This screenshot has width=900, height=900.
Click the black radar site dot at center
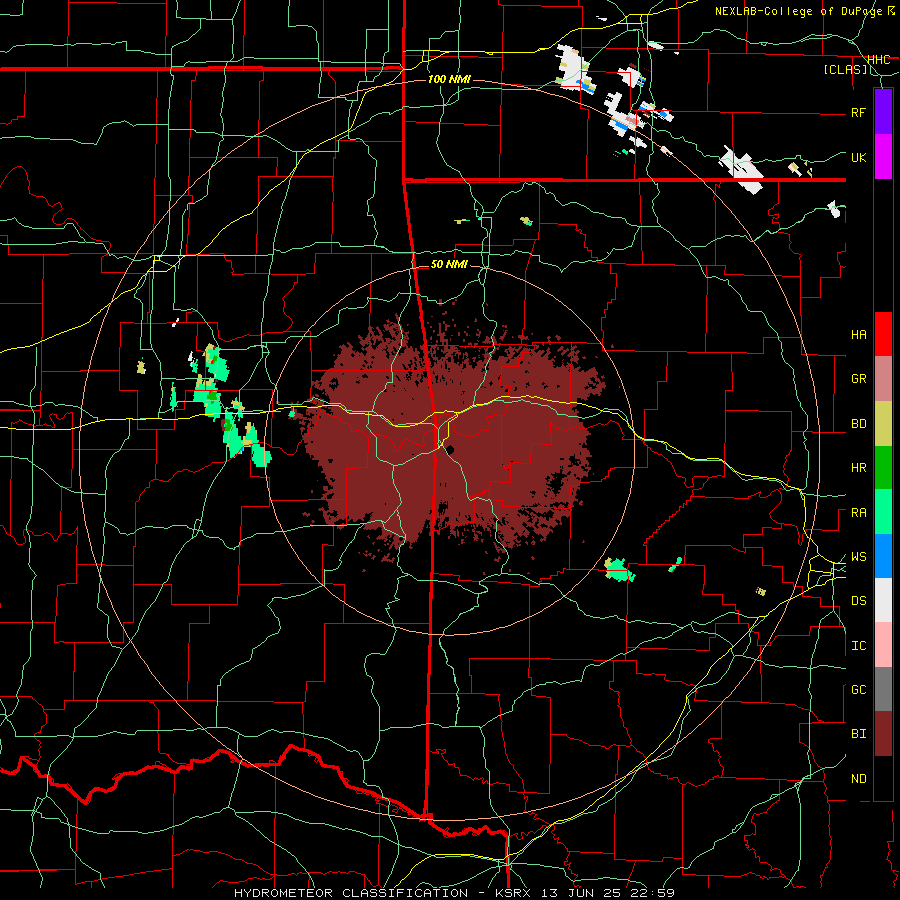[451, 449]
